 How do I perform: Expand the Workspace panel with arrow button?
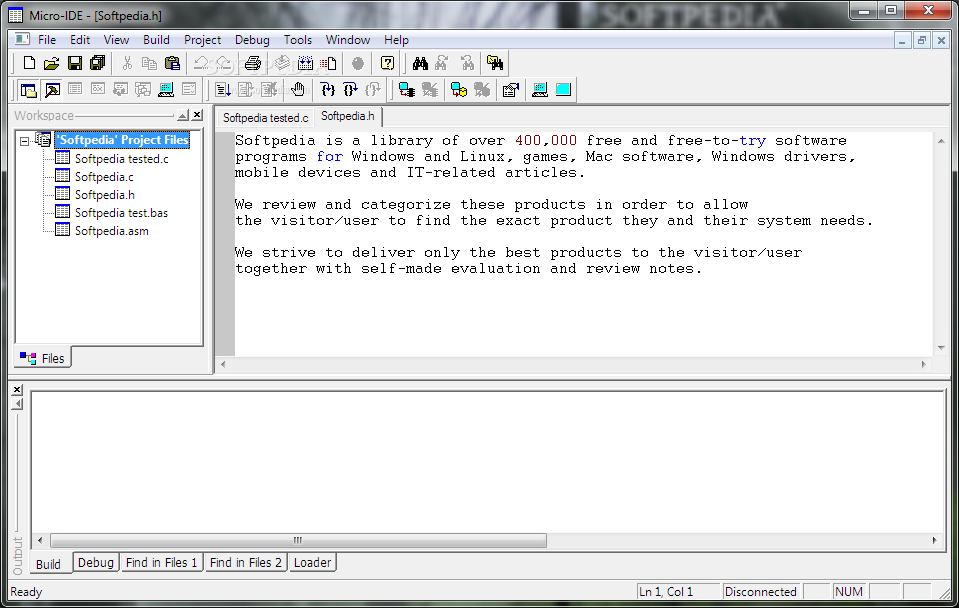pos(182,115)
